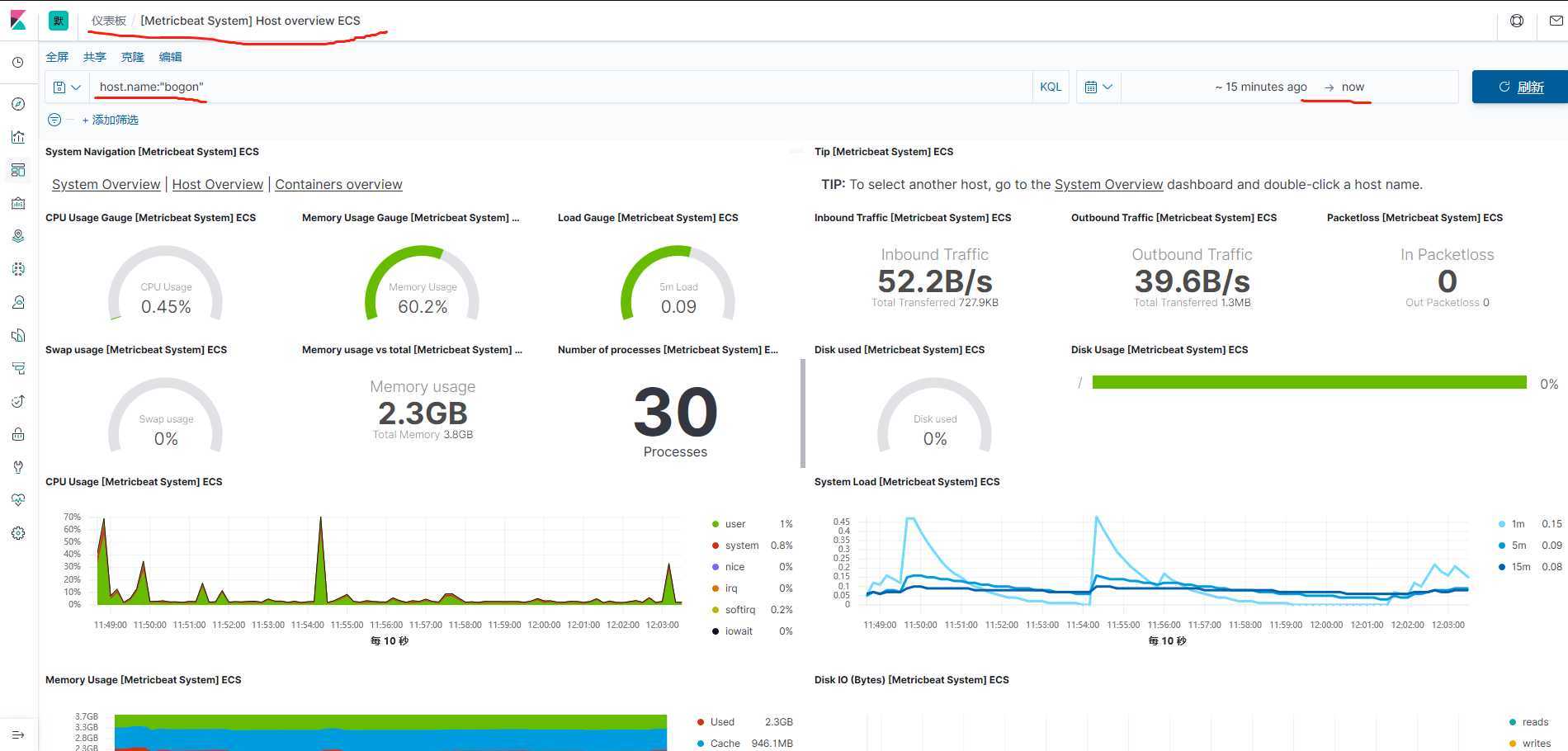Select 共享 share menu item
Viewport: 1568px width, 751px height.
pyautogui.click(x=95, y=57)
